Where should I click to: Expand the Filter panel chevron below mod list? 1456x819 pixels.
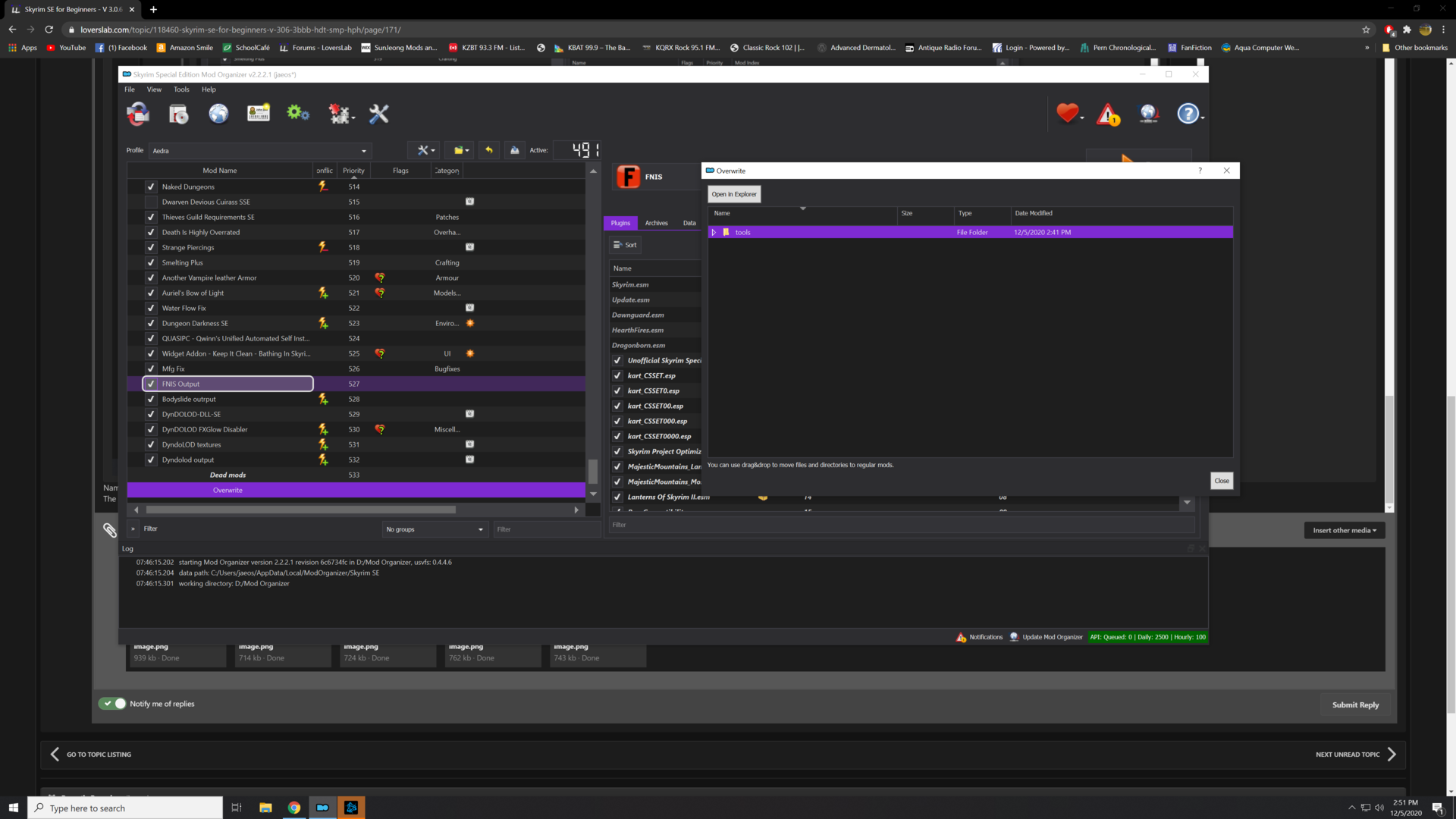pos(133,529)
